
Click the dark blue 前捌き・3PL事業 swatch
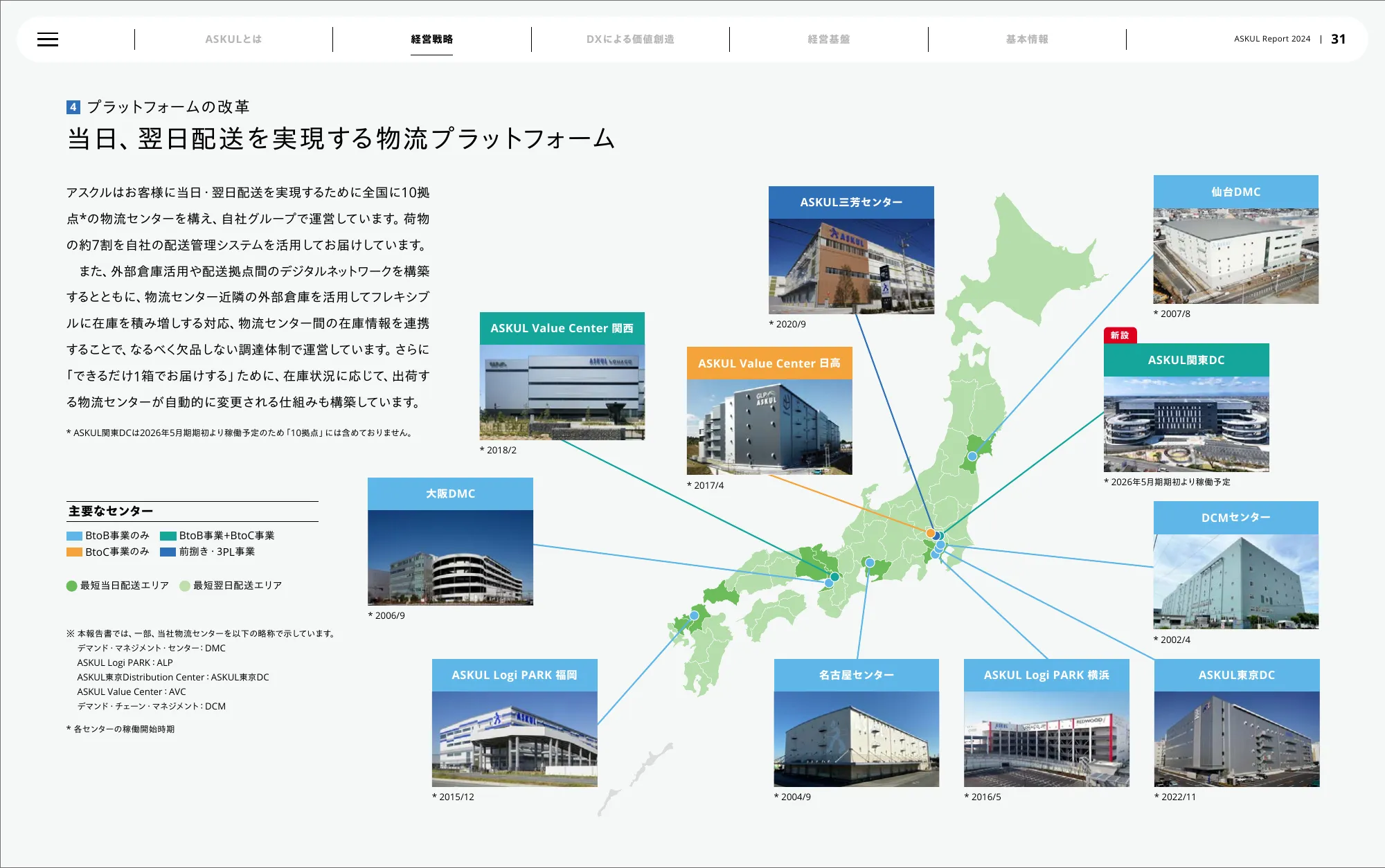[168, 552]
